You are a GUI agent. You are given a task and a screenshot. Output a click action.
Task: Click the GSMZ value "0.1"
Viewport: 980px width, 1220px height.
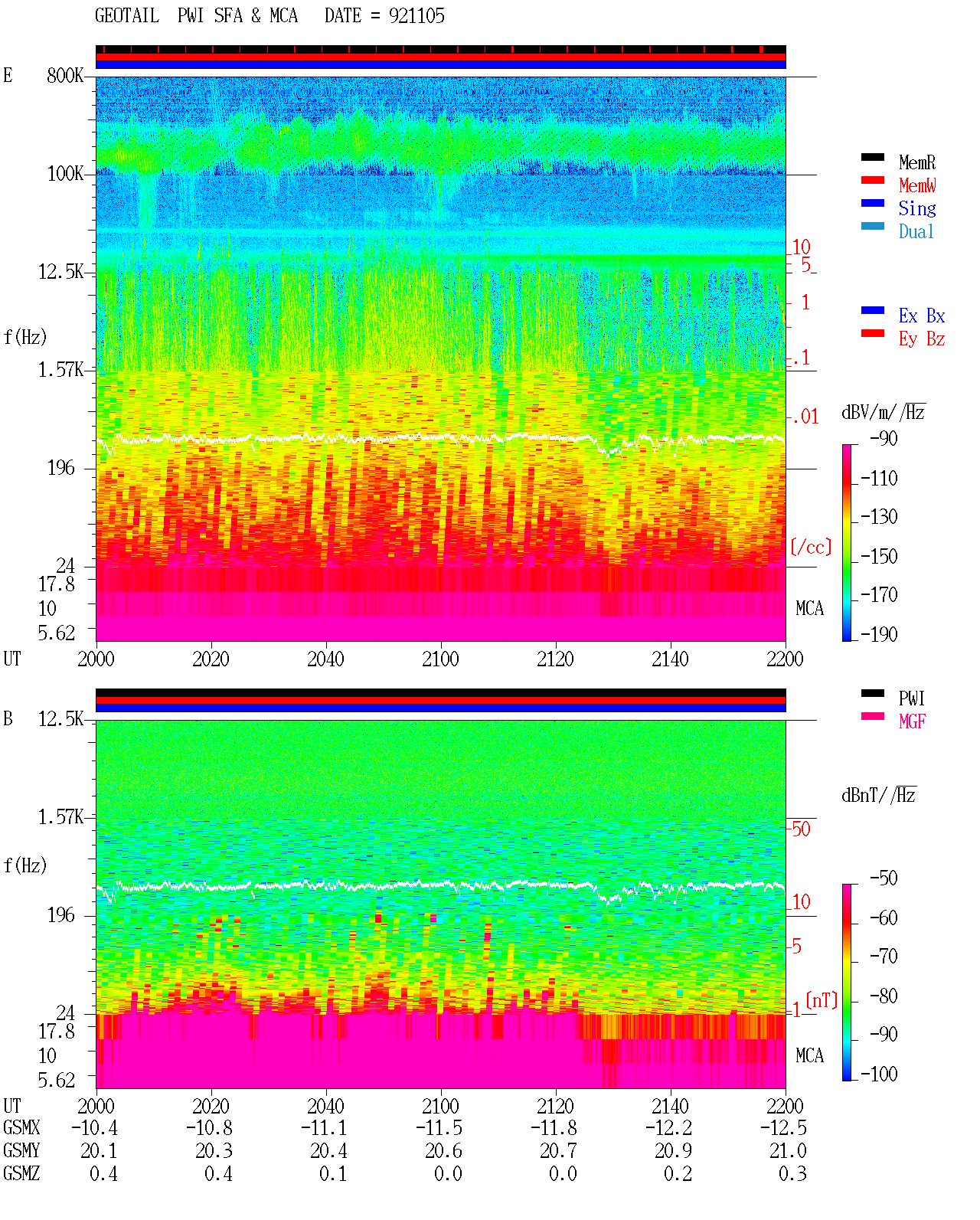click(334, 1174)
